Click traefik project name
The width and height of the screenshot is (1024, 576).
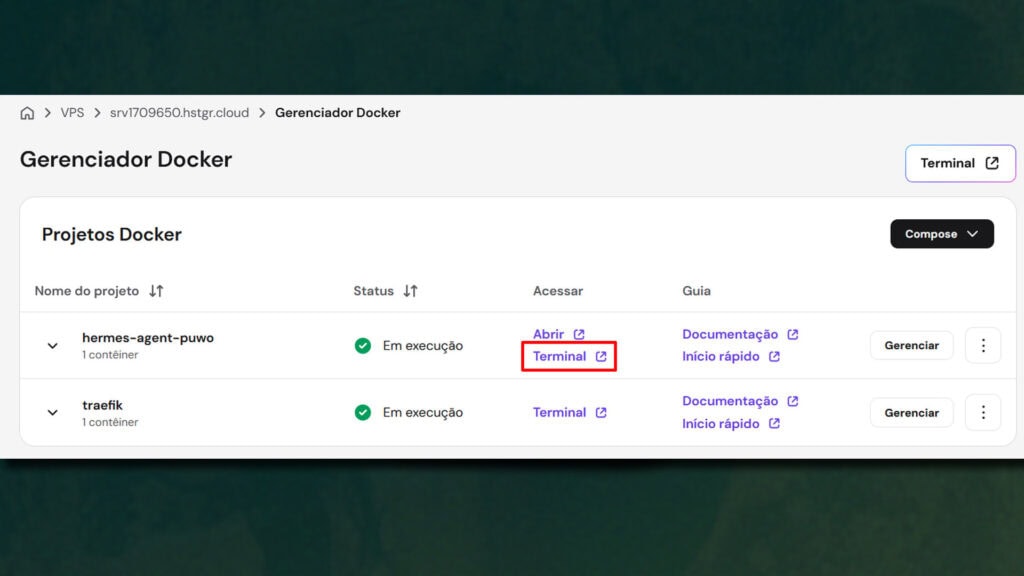(x=103, y=405)
